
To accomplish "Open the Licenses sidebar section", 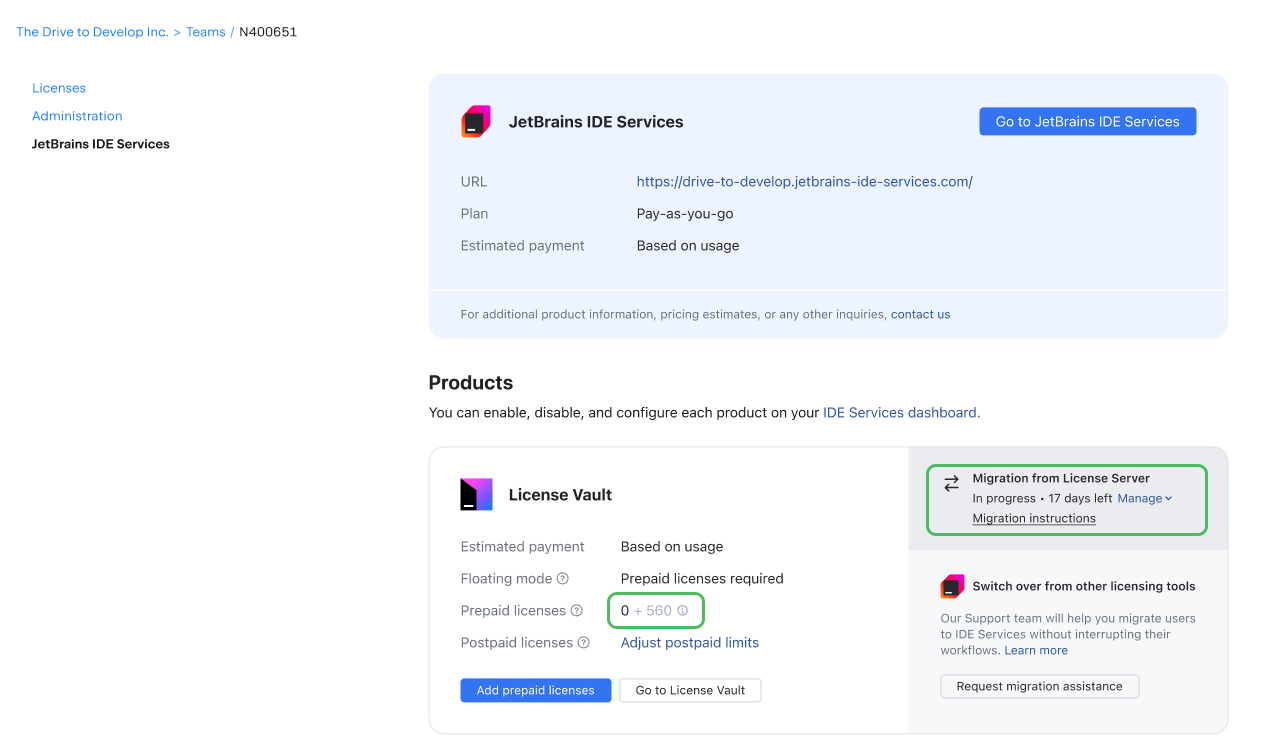I will 59,88.
